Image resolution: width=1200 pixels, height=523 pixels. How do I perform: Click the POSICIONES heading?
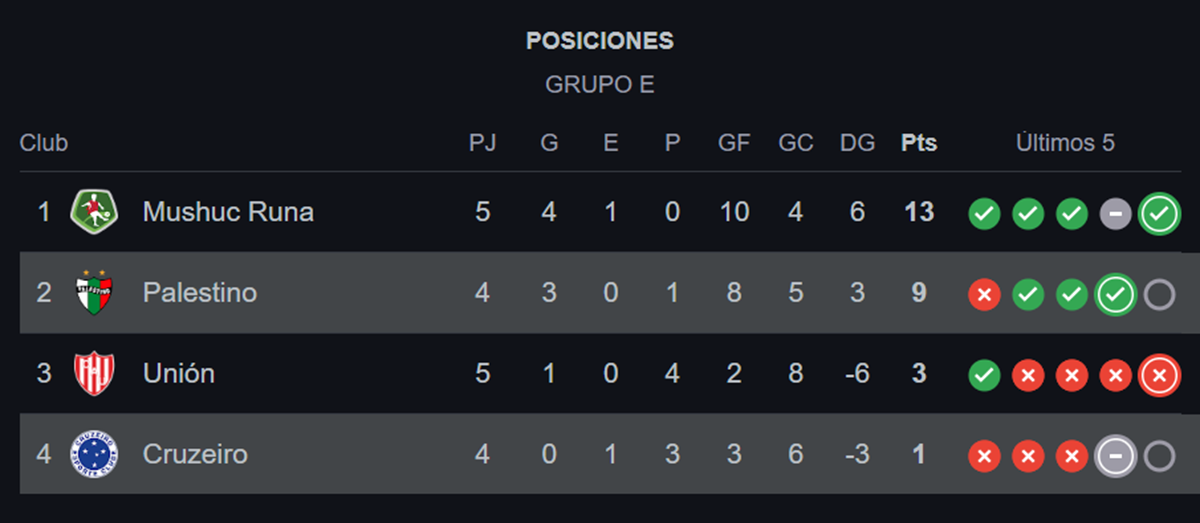click(600, 41)
